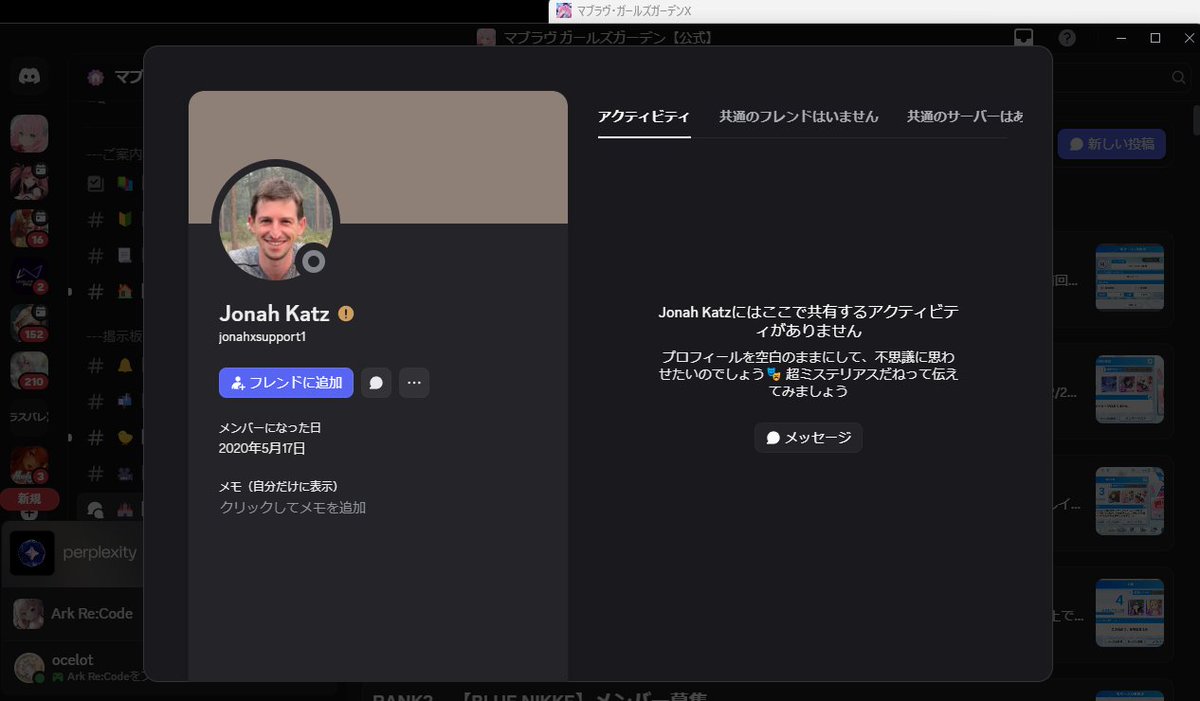
Task: Click the Discord home icon in the server list
Action: coord(29,76)
